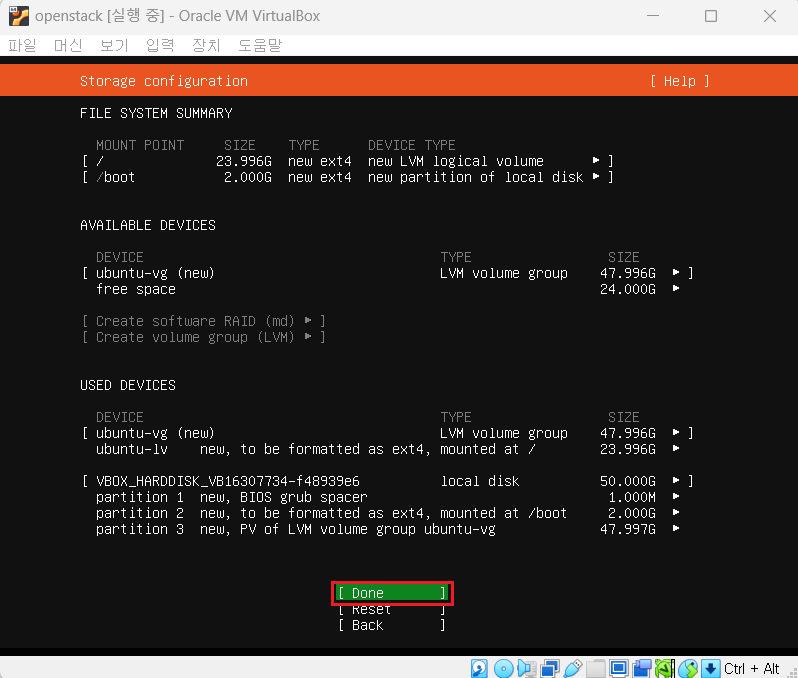Click Create volume group (LVM)
Image resolution: width=798 pixels, height=678 pixels.
coord(203,337)
